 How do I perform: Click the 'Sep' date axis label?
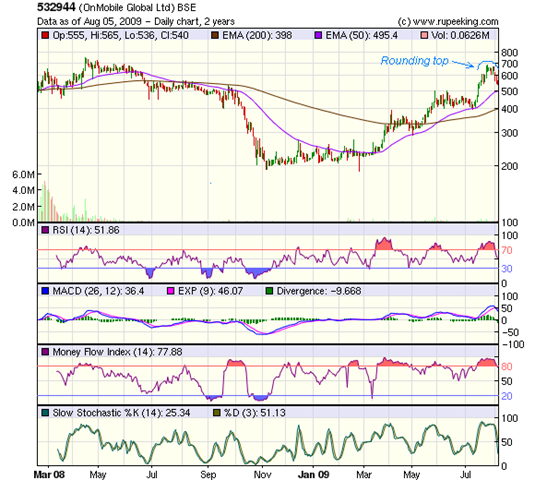[208, 475]
